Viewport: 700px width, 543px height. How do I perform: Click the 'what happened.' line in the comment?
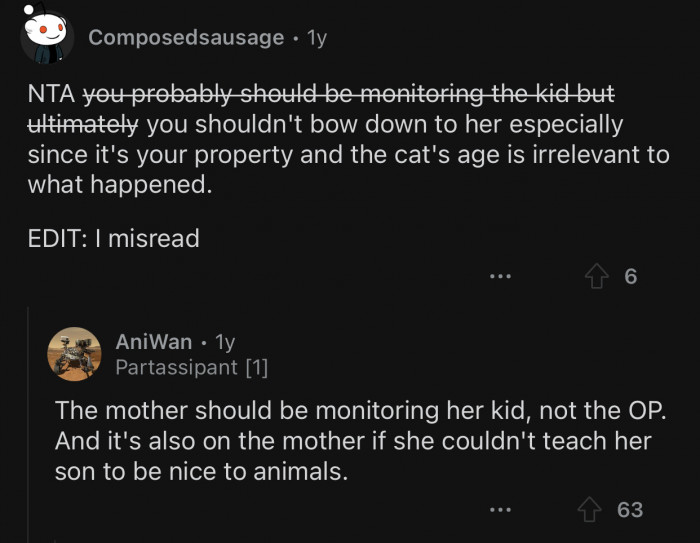pyautogui.click(x=119, y=185)
